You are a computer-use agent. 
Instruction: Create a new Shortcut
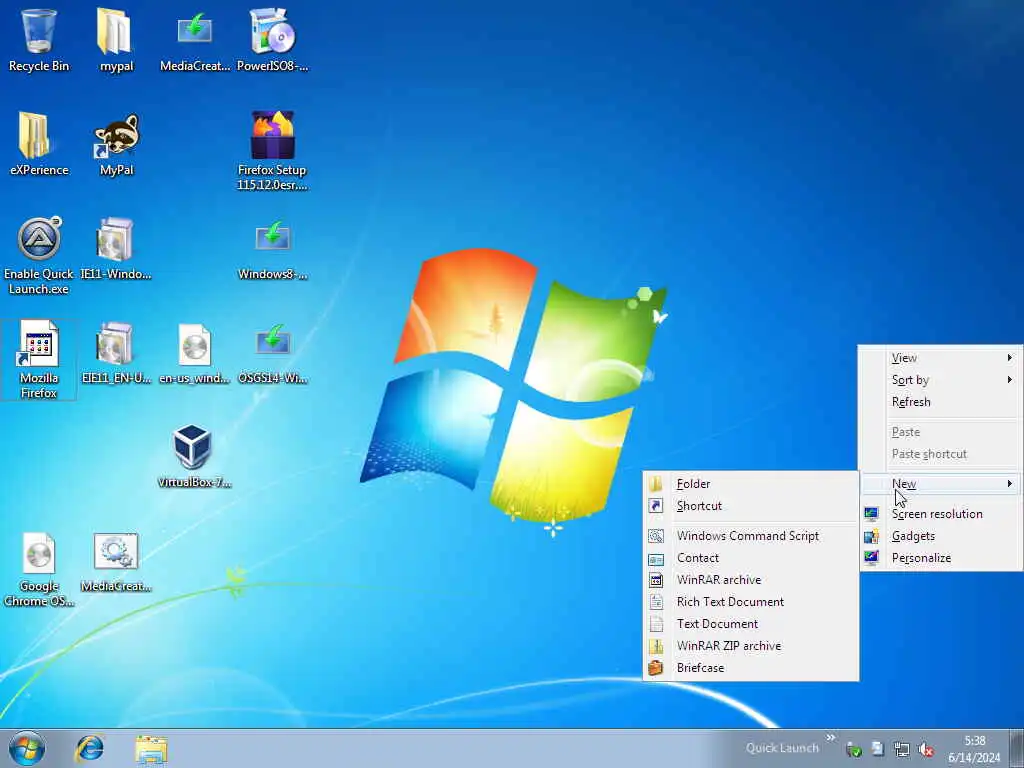coord(750,506)
